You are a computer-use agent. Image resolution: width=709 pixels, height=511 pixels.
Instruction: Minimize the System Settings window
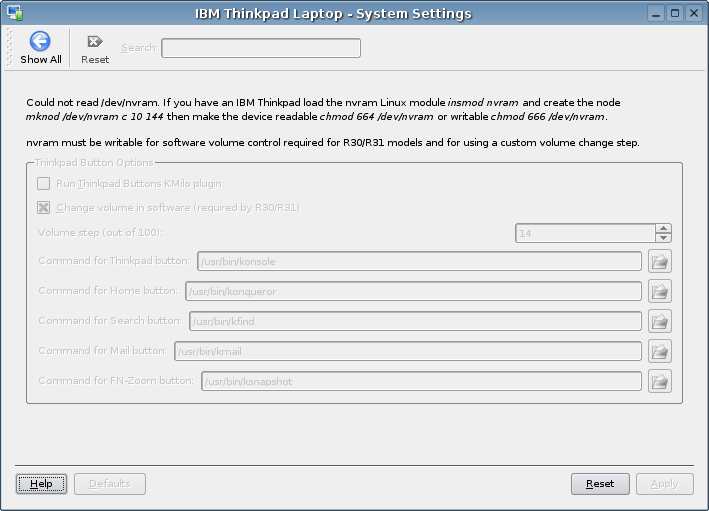(x=656, y=13)
